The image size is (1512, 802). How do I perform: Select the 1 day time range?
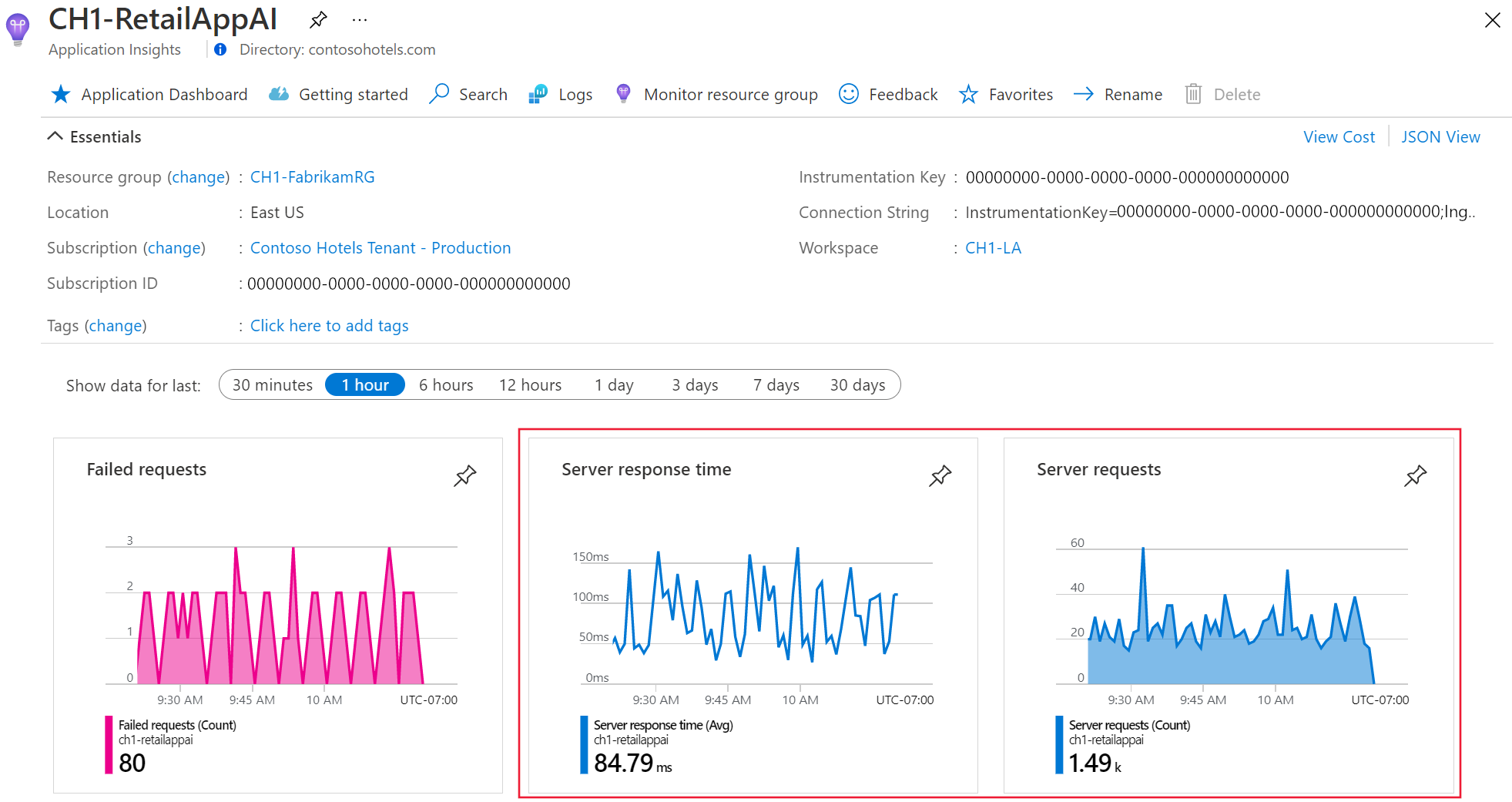pyautogui.click(x=613, y=384)
